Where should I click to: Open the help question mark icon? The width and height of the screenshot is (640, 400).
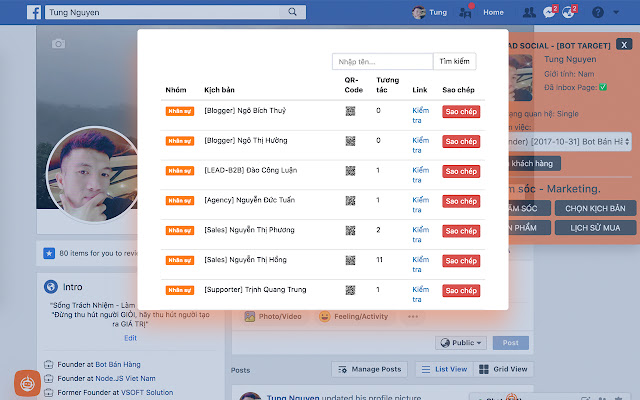click(598, 13)
